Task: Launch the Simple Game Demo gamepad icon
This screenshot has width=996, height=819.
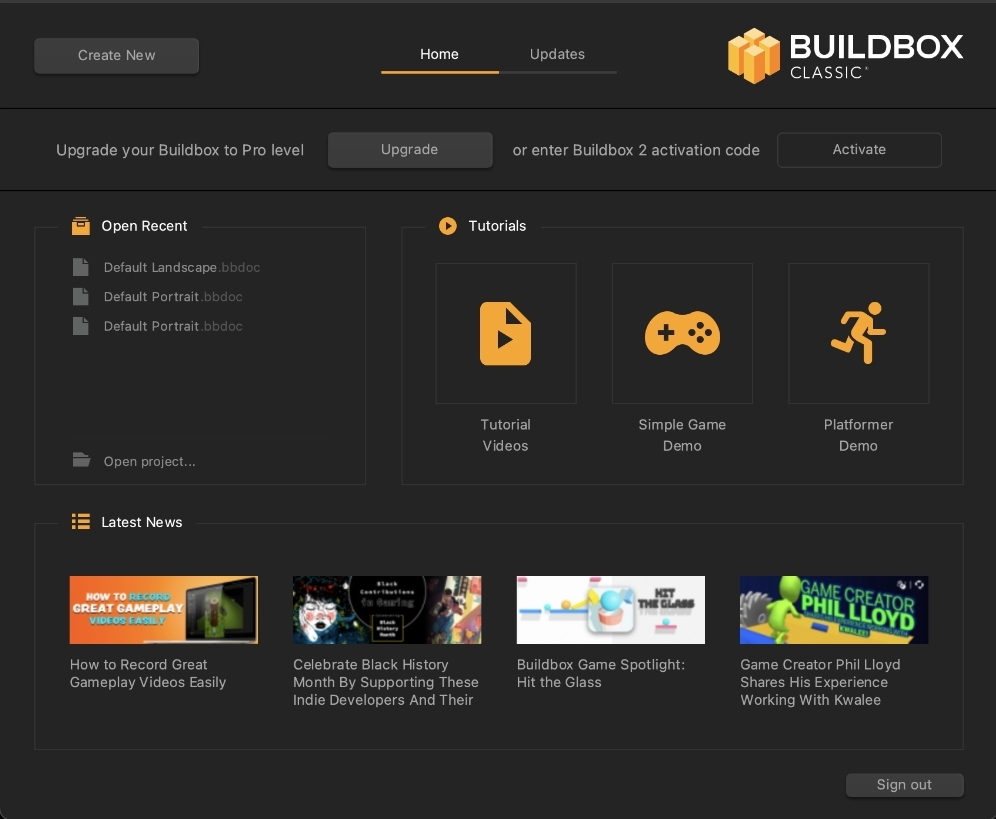Action: [682, 334]
